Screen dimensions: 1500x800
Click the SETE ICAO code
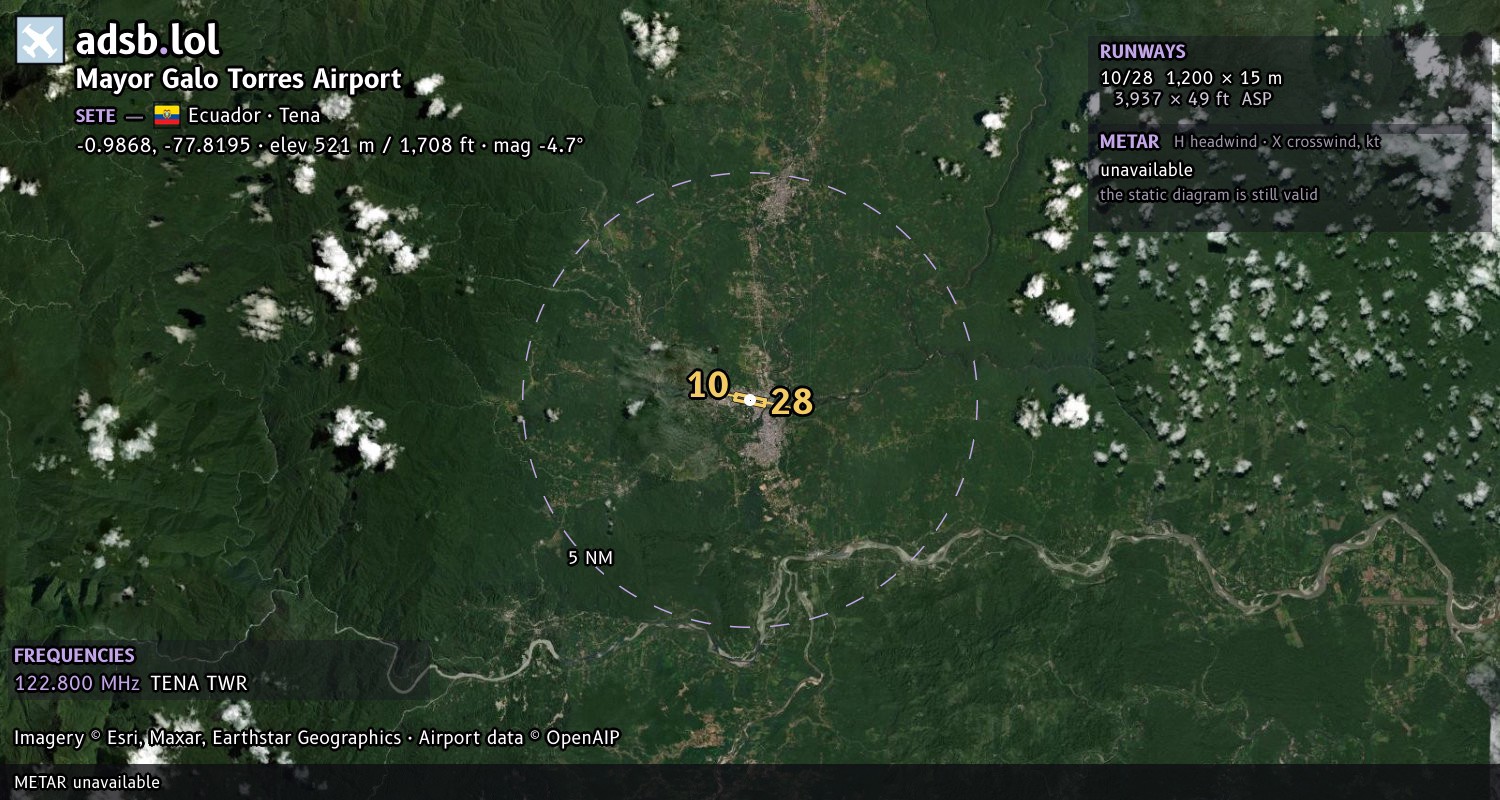pyautogui.click(x=96, y=115)
